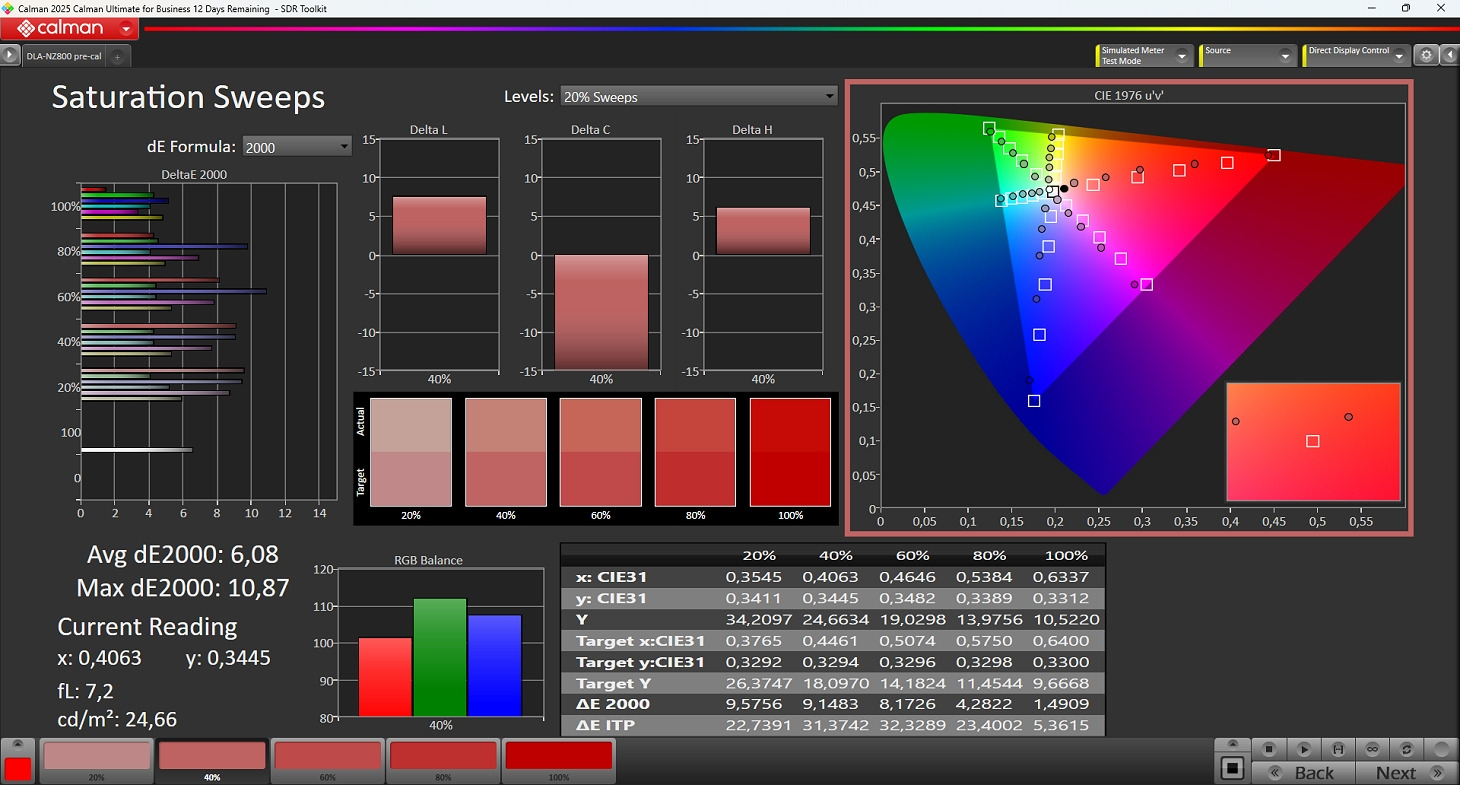The image size is (1460, 785).
Task: Open settings with the gear icon
Action: pos(1427,56)
